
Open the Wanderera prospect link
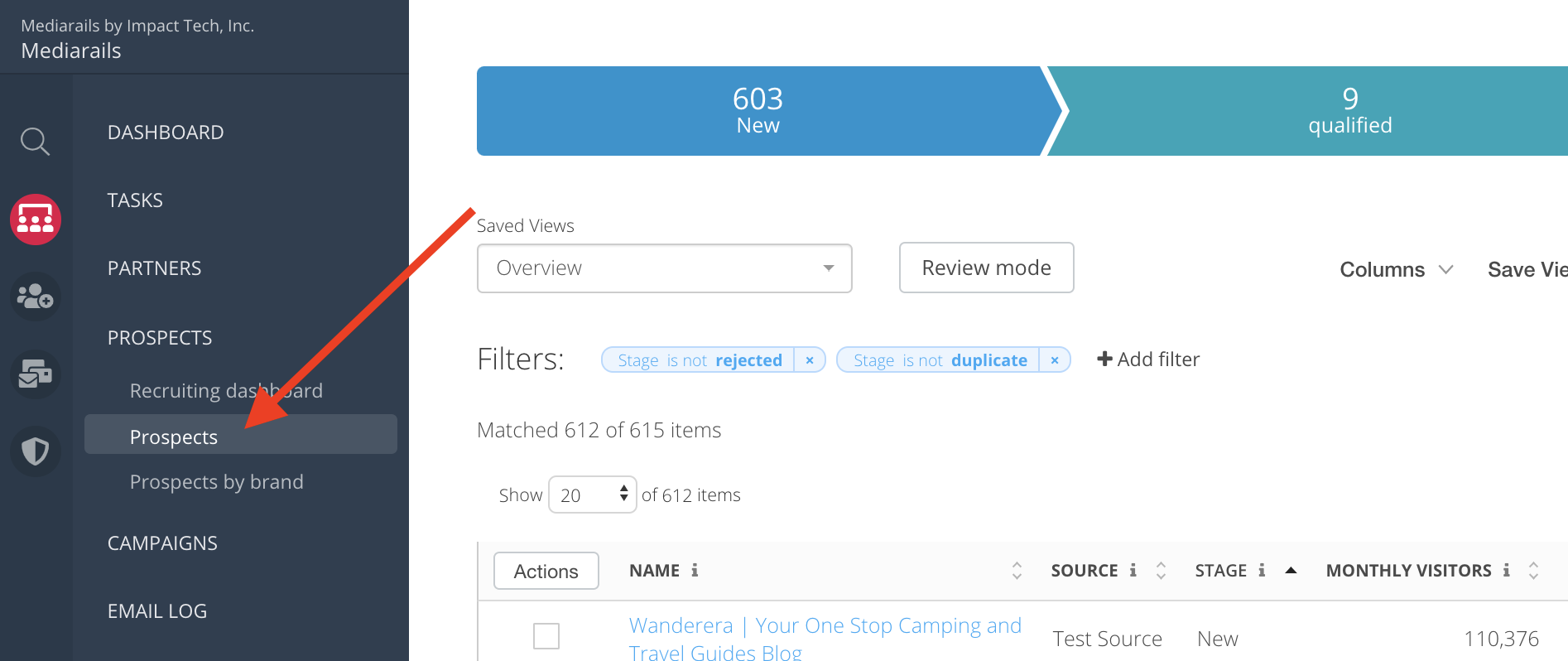pos(825,626)
